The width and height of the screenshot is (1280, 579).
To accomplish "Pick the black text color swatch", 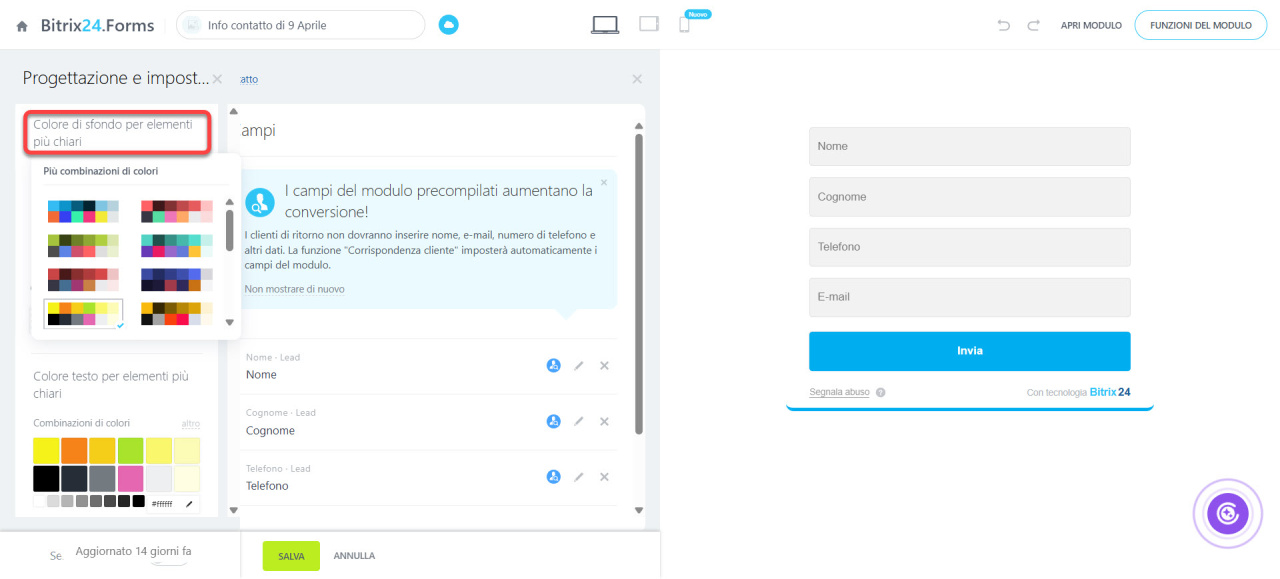I will (x=46, y=478).
